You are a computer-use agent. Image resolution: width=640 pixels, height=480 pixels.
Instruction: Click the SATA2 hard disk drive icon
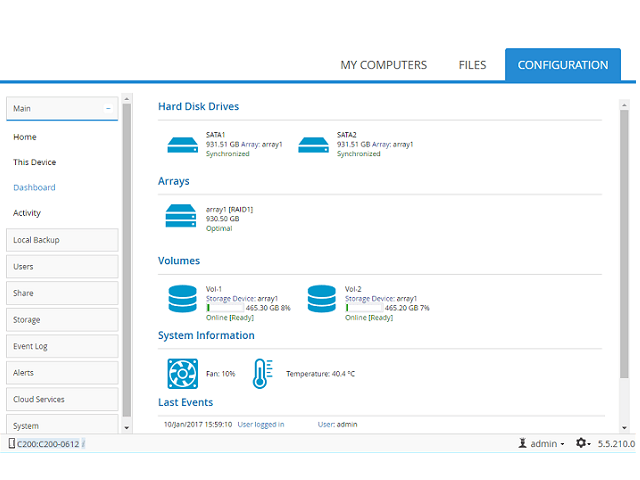click(313, 145)
